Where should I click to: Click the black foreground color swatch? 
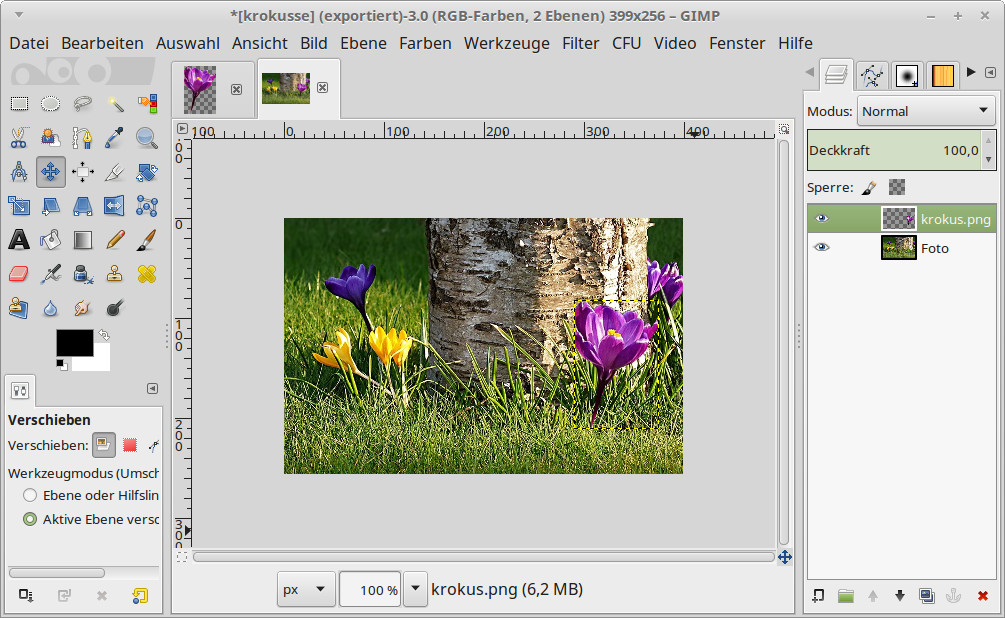(x=73, y=342)
